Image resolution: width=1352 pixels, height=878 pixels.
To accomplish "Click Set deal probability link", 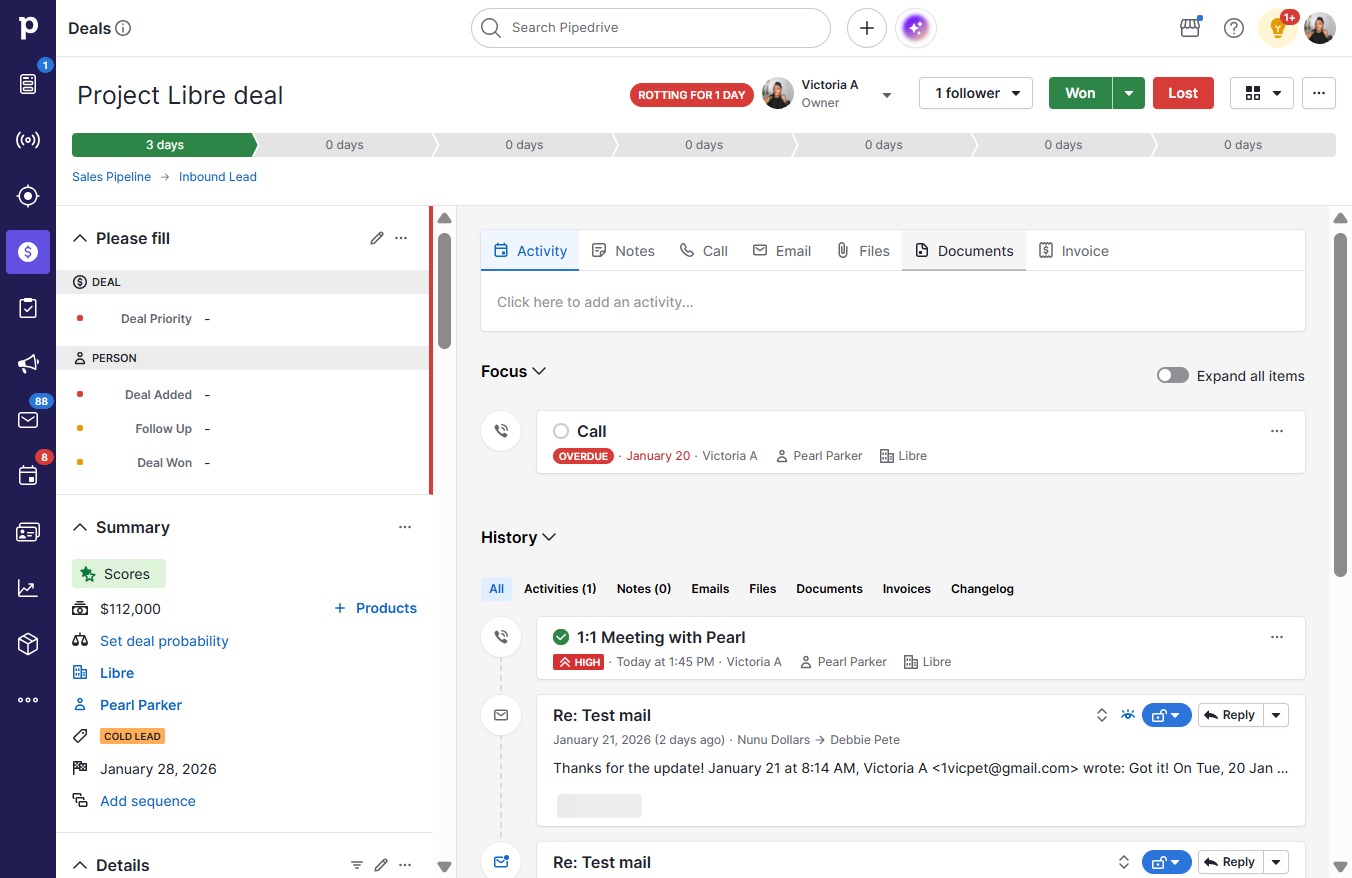I will (164, 641).
